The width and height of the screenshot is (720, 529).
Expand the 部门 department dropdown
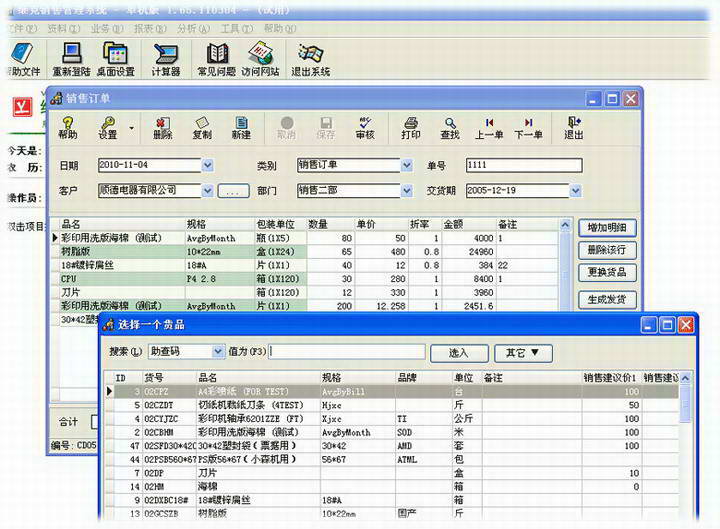point(407,191)
